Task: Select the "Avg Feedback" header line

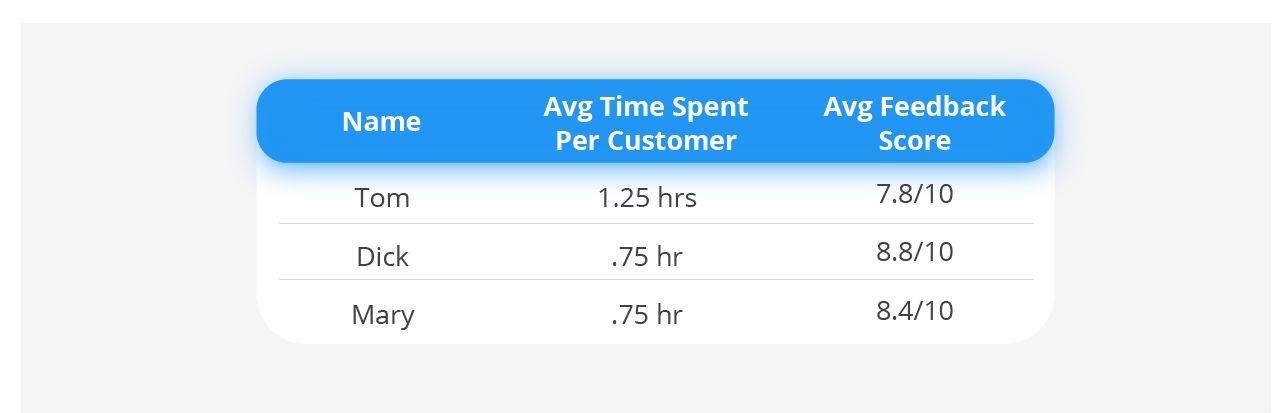Action: pyautogui.click(x=914, y=107)
